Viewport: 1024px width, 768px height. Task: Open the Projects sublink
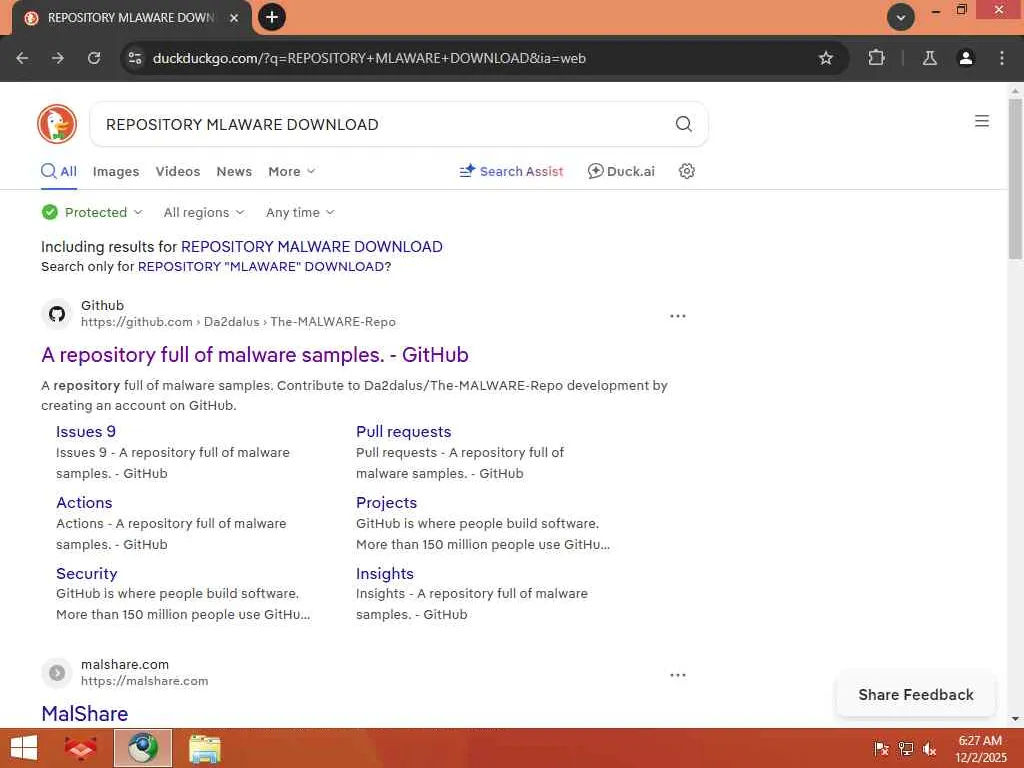(387, 502)
